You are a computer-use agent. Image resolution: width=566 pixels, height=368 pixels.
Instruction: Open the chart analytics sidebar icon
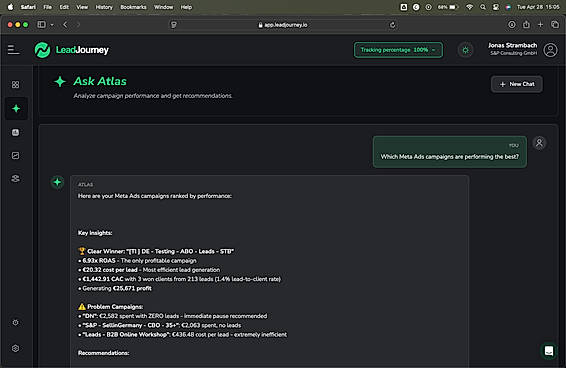tap(16, 156)
